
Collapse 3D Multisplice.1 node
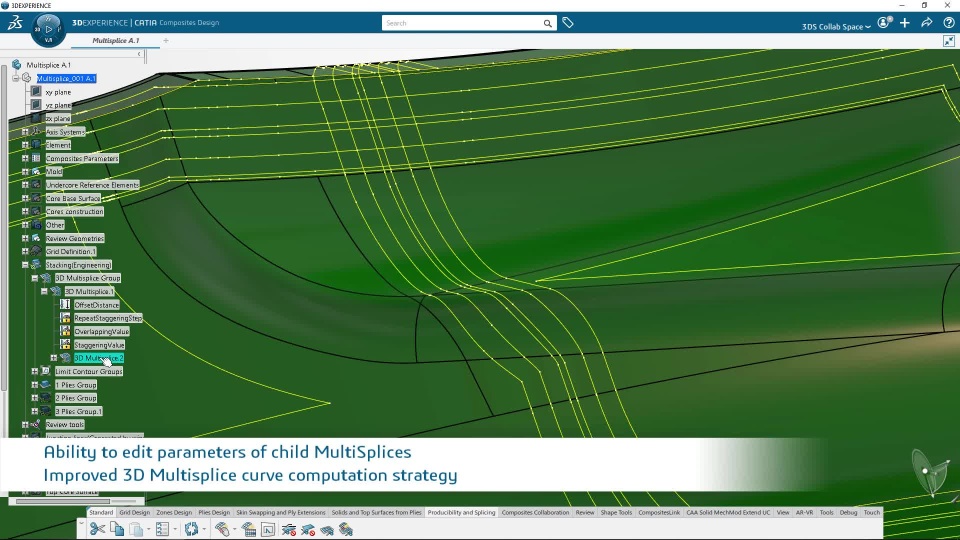tap(44, 291)
